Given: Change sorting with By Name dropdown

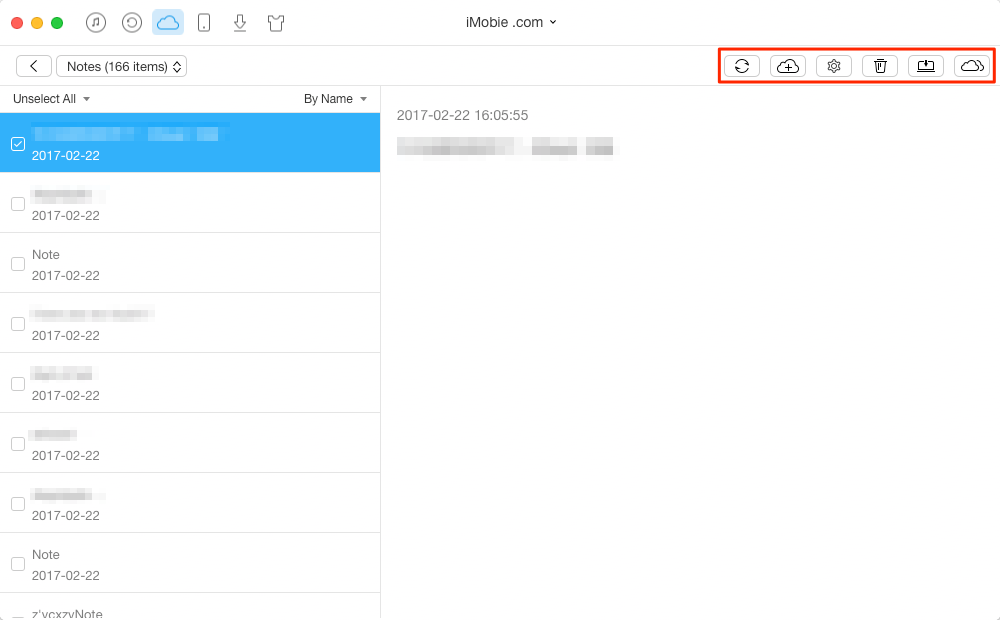Looking at the screenshot, I should pyautogui.click(x=335, y=99).
